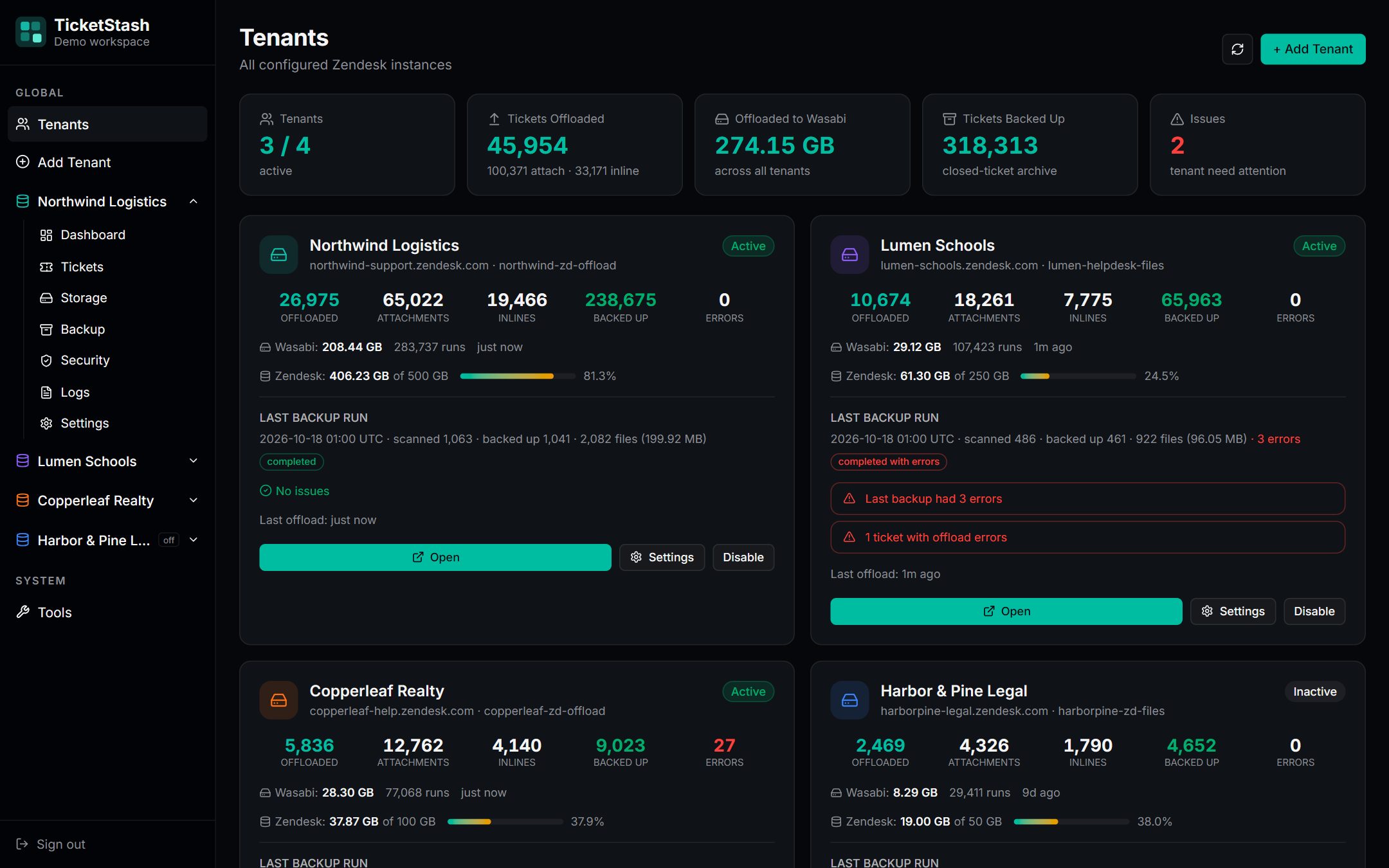Click Copperleaf Realty's 27 errors count
The image size is (1389, 868).
724,745
